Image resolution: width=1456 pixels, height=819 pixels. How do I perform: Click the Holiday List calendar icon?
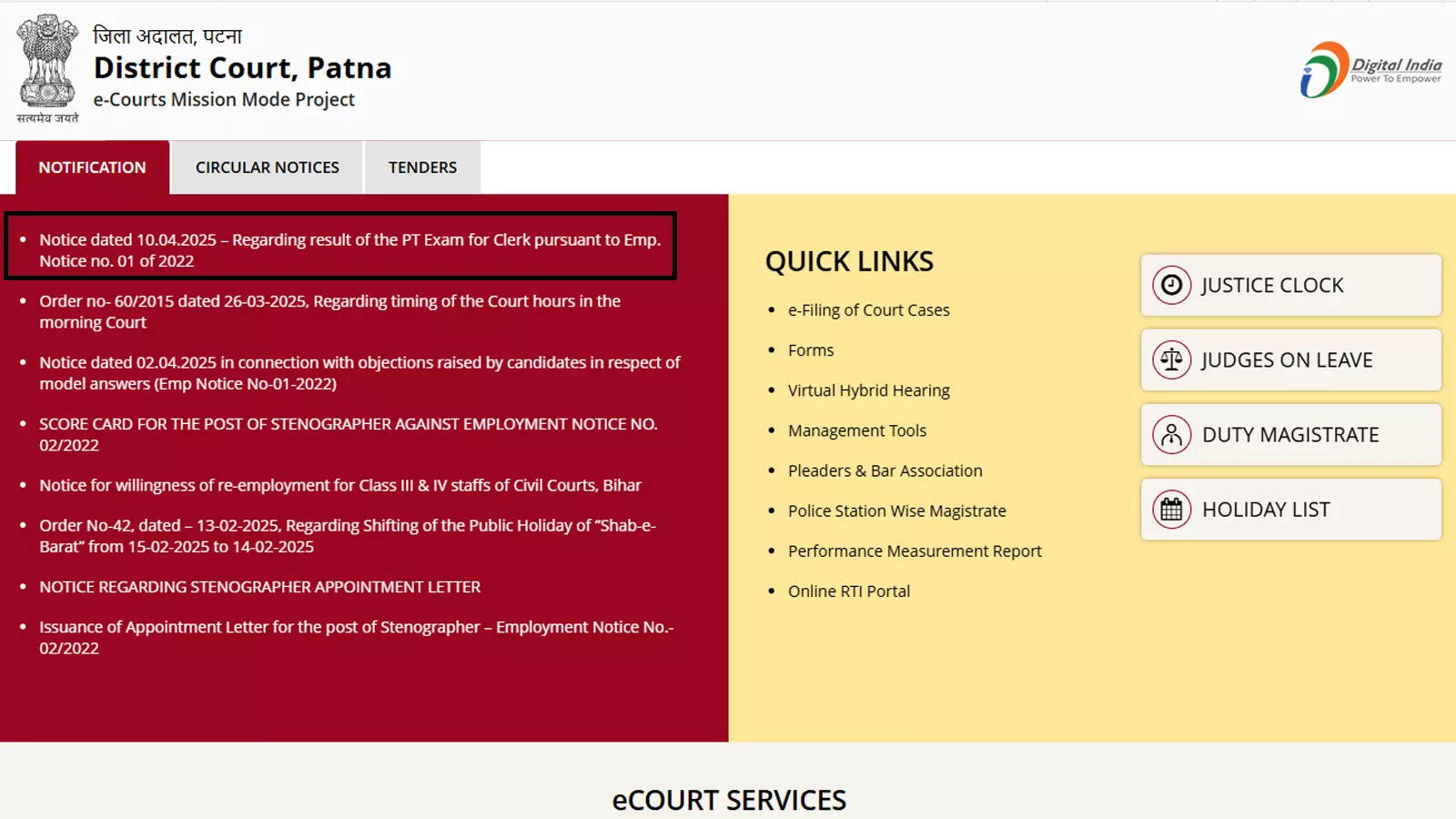click(1171, 510)
